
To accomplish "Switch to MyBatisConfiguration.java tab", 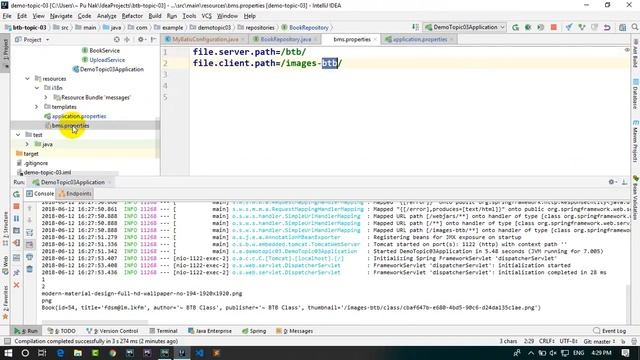I will (x=205, y=40).
